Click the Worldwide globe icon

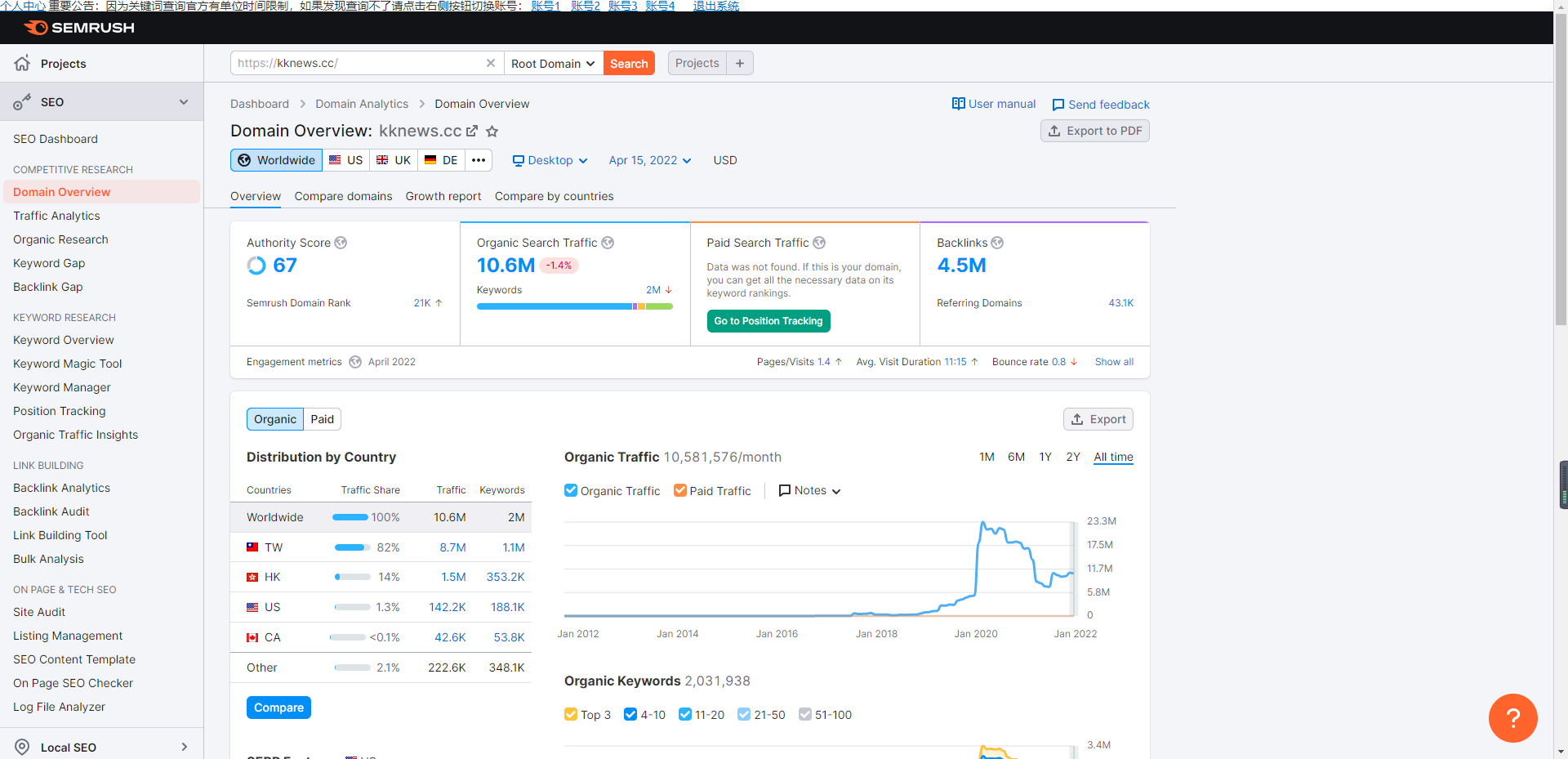[244, 160]
